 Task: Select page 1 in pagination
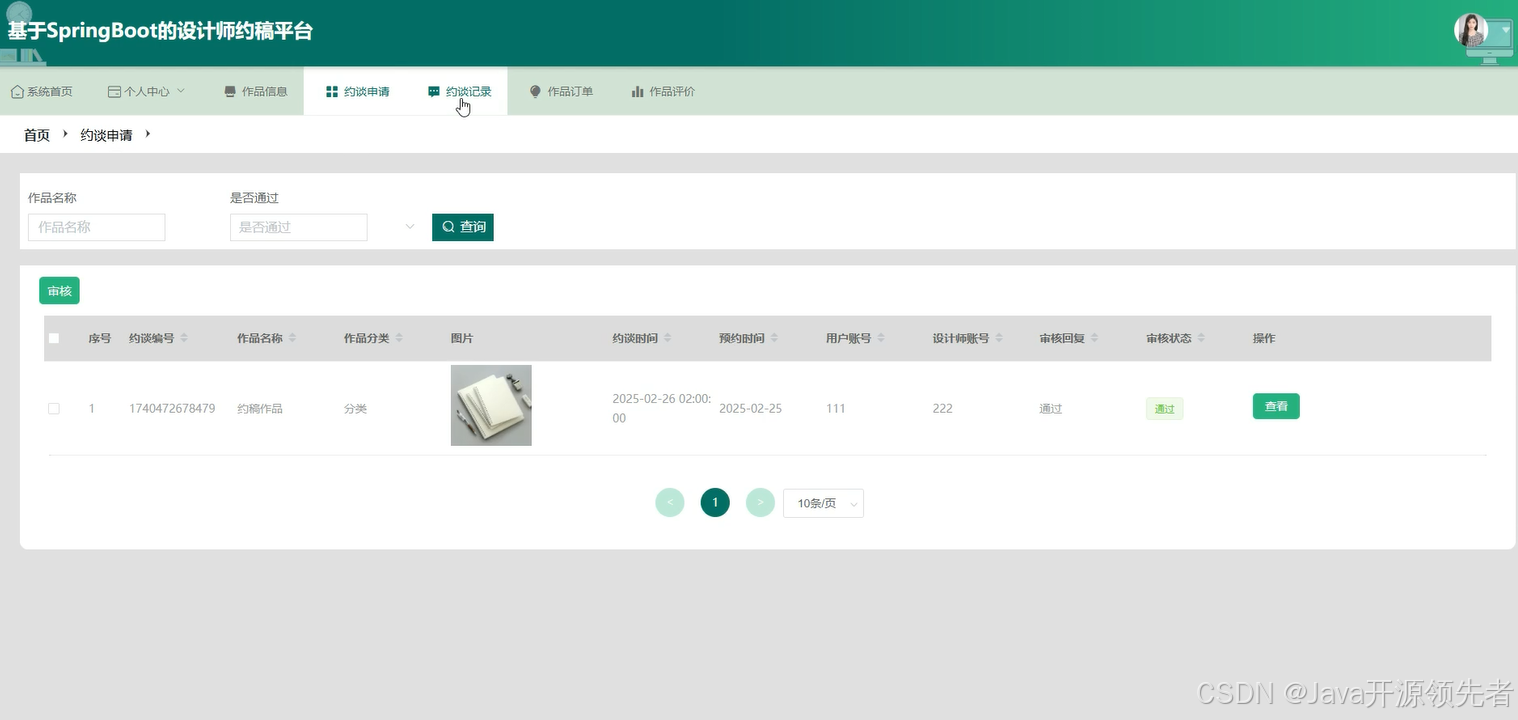coord(715,502)
